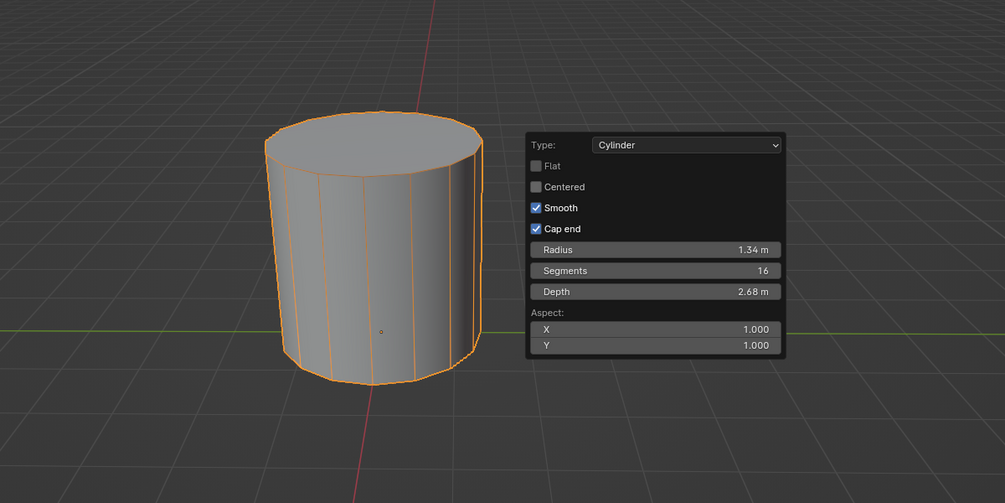The image size is (1005, 503).
Task: Click the Radius field showing 1.34 m
Action: coord(656,250)
